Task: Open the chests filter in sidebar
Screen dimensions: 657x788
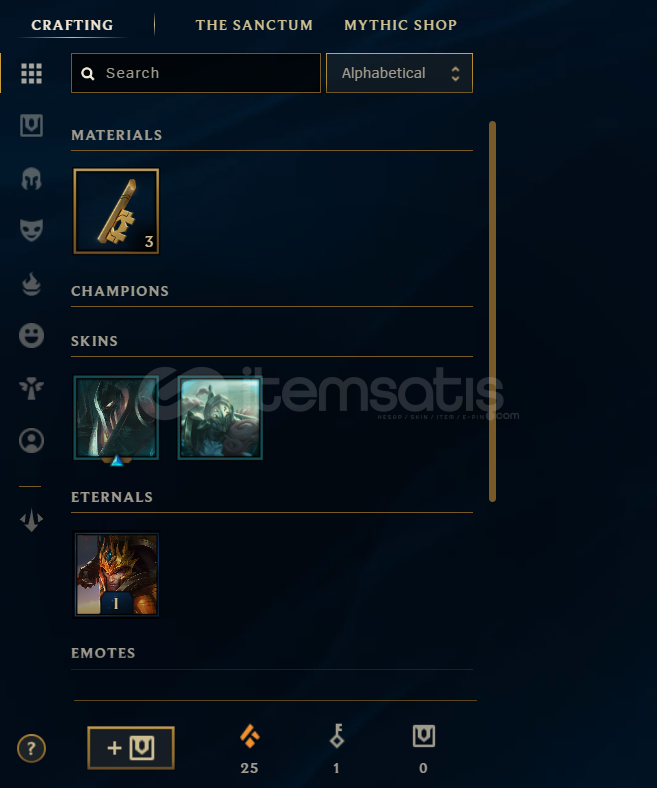Action: point(31,125)
